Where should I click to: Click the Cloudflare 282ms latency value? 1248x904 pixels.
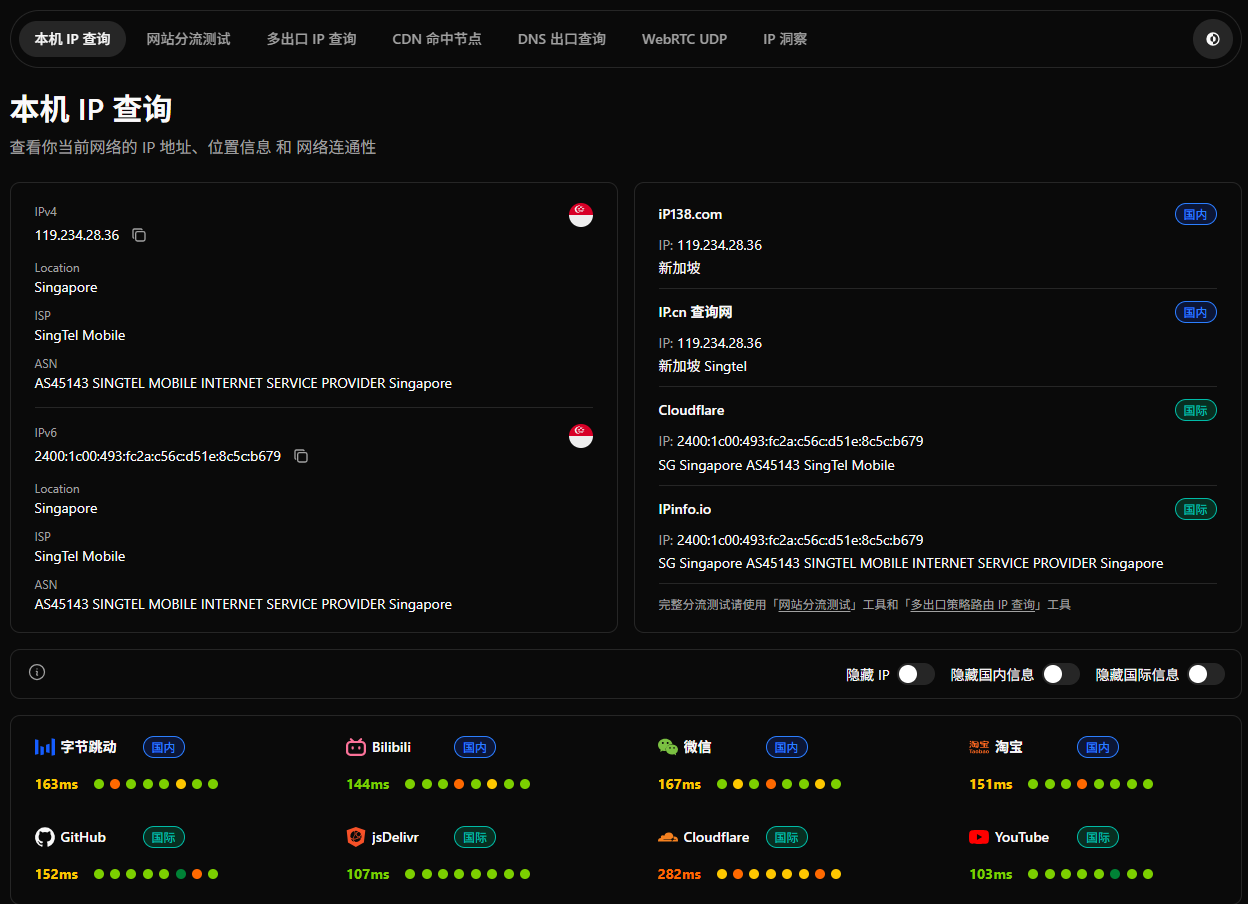(x=679, y=874)
